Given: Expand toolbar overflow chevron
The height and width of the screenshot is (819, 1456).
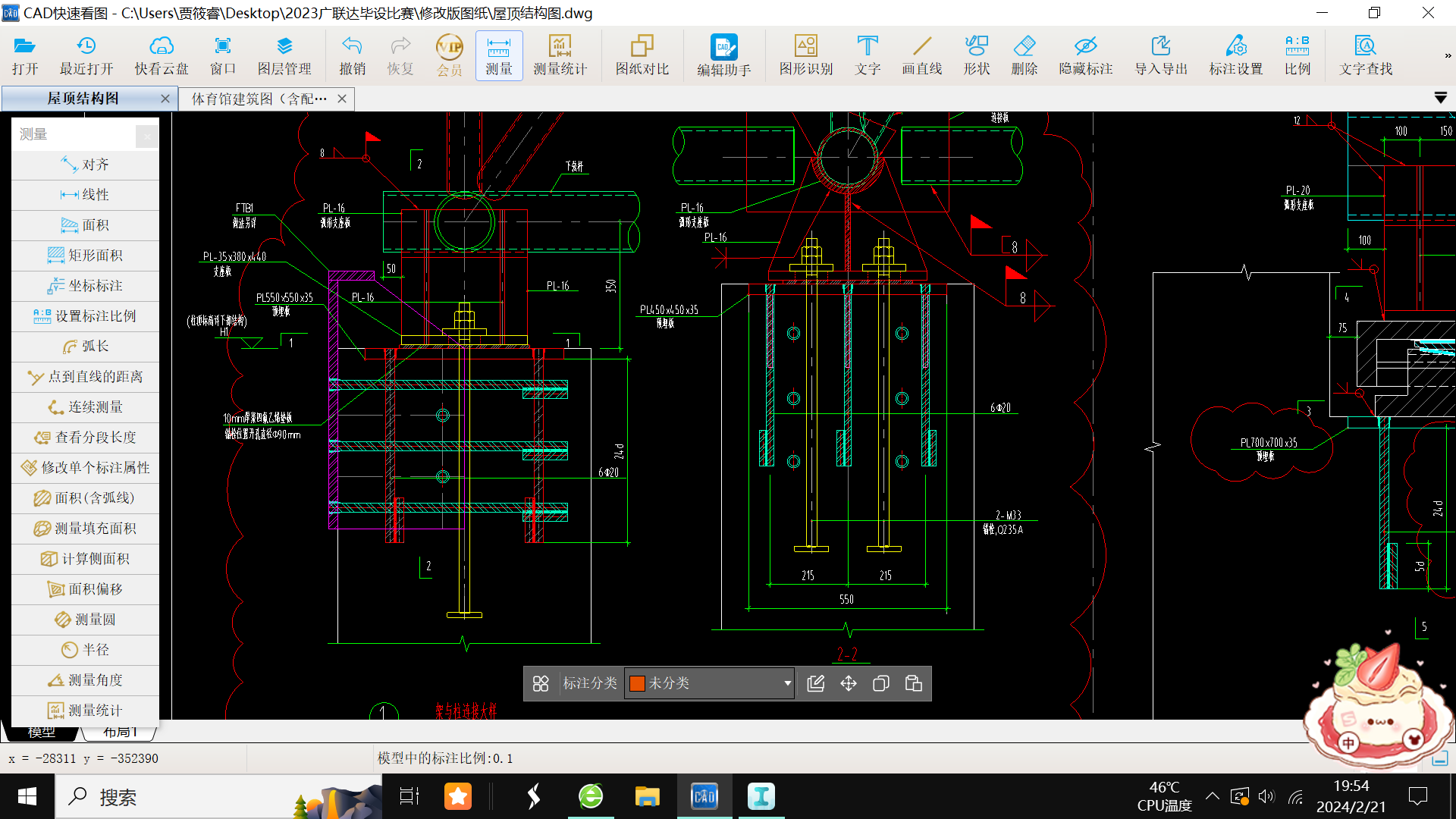Looking at the screenshot, I should (x=1448, y=55).
